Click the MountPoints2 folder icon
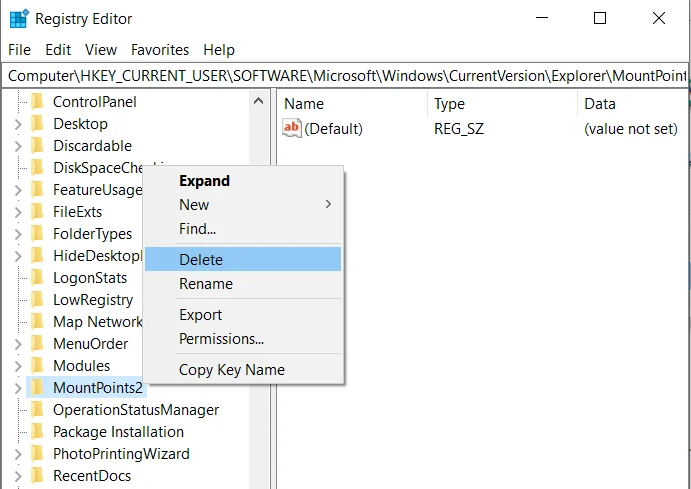 click(38, 388)
